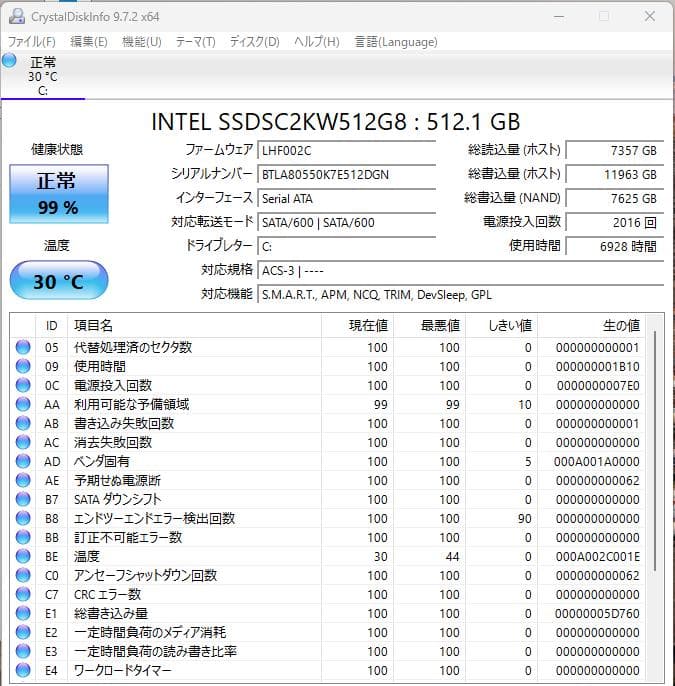Click status orb for E3 一定時間負荷の読み書き比率
Screen dimensions: 675x686
(x=23, y=651)
